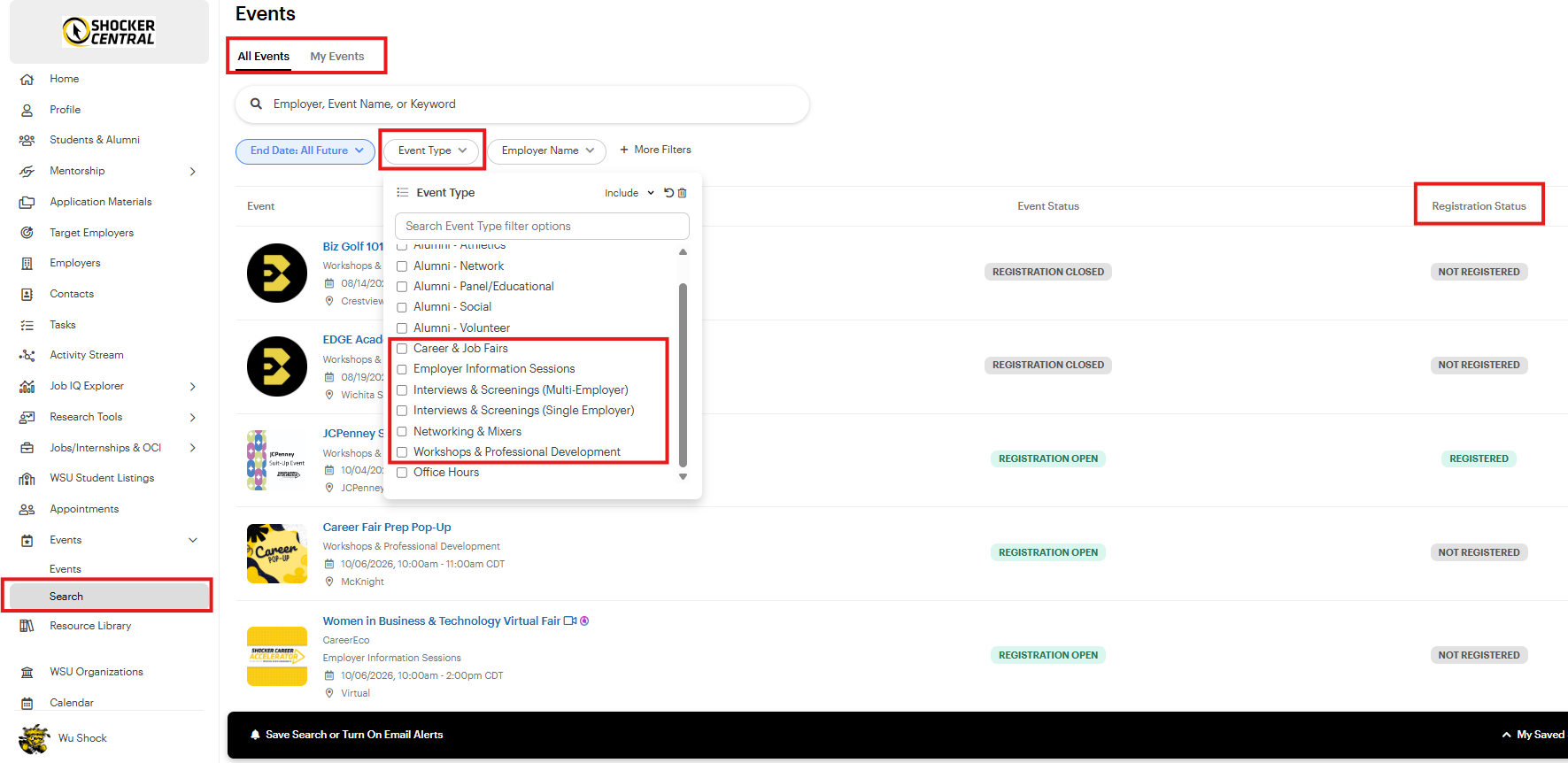This screenshot has height=763, width=1568.
Task: Delete the Event Type filter via trash icon
Action: [683, 193]
